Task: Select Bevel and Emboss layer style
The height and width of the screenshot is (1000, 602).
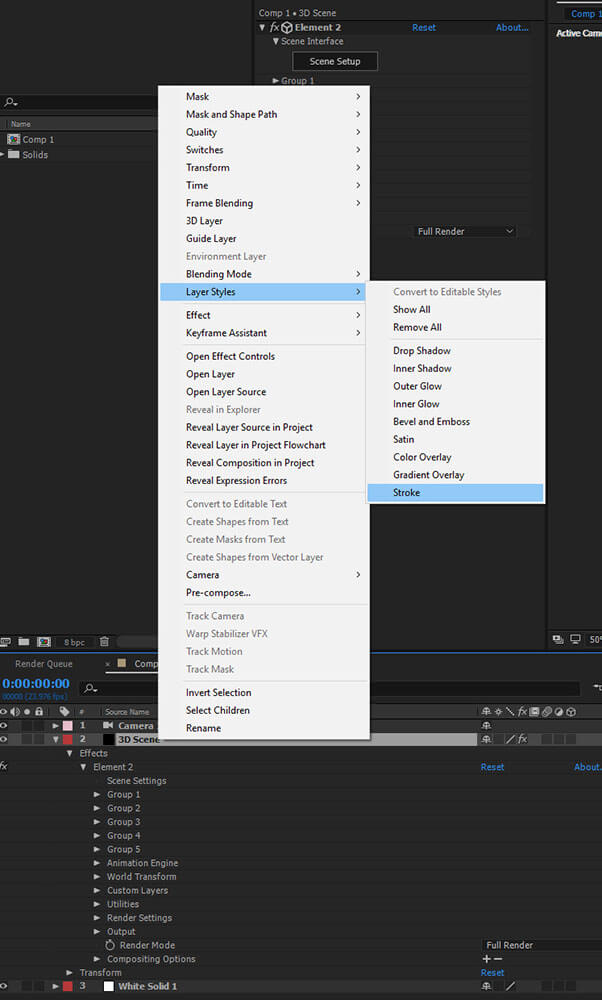Action: (431, 422)
